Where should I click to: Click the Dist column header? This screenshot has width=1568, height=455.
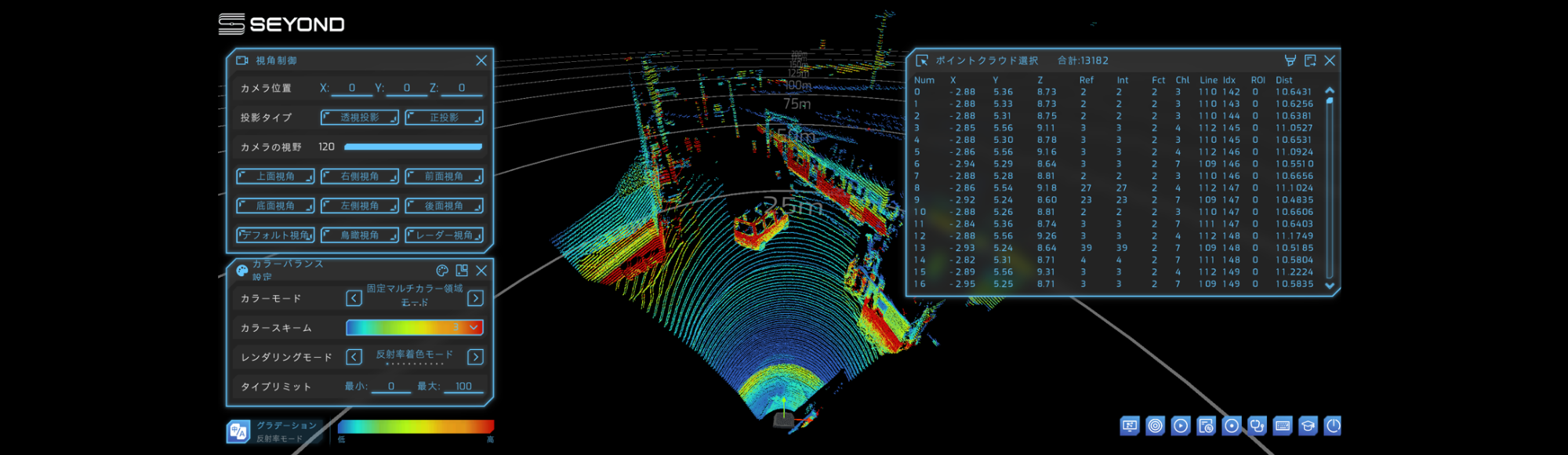(x=1284, y=80)
